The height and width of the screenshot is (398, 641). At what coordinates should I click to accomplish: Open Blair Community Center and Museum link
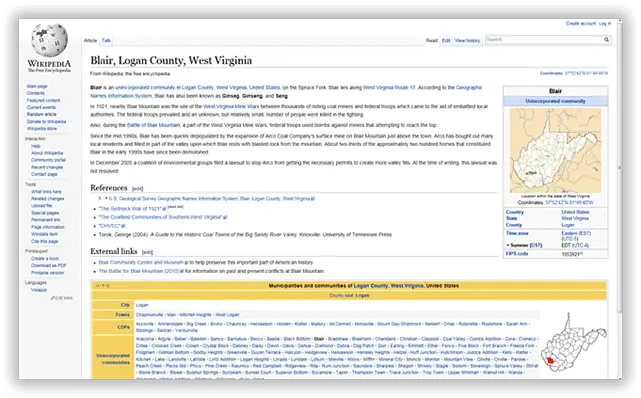point(141,263)
